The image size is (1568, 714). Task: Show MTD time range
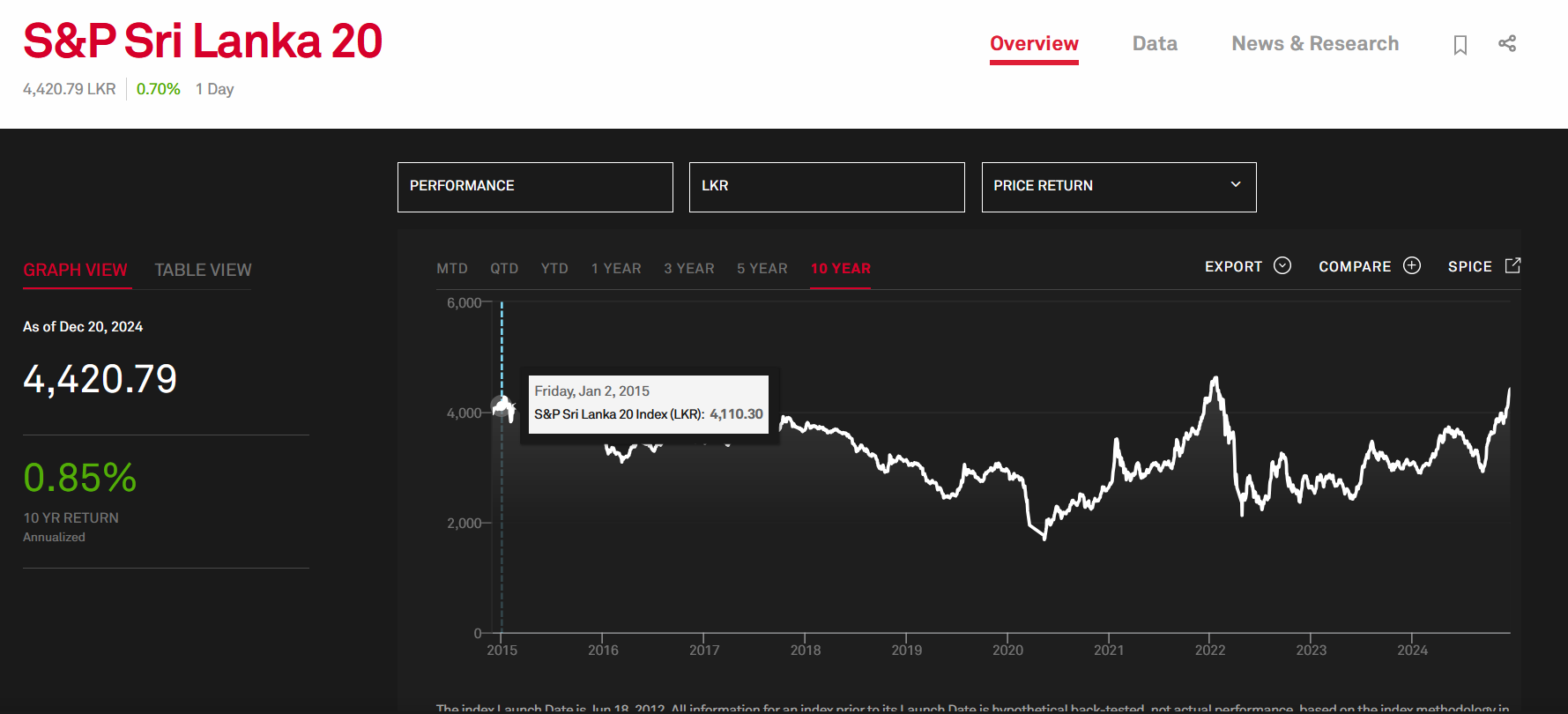(452, 268)
